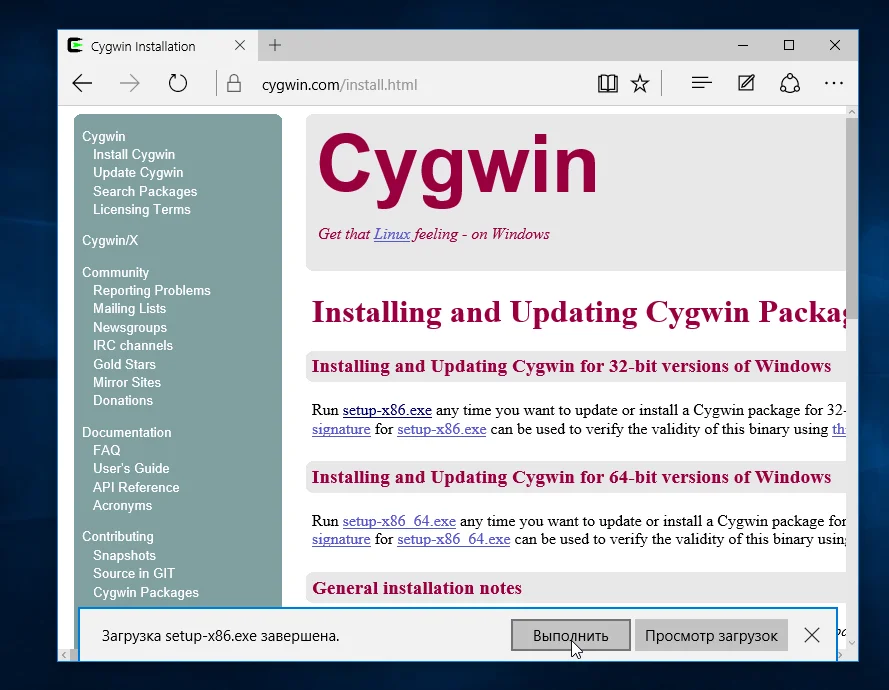The height and width of the screenshot is (690, 889).
Task: Open the Share icon in the toolbar
Action: (x=790, y=84)
